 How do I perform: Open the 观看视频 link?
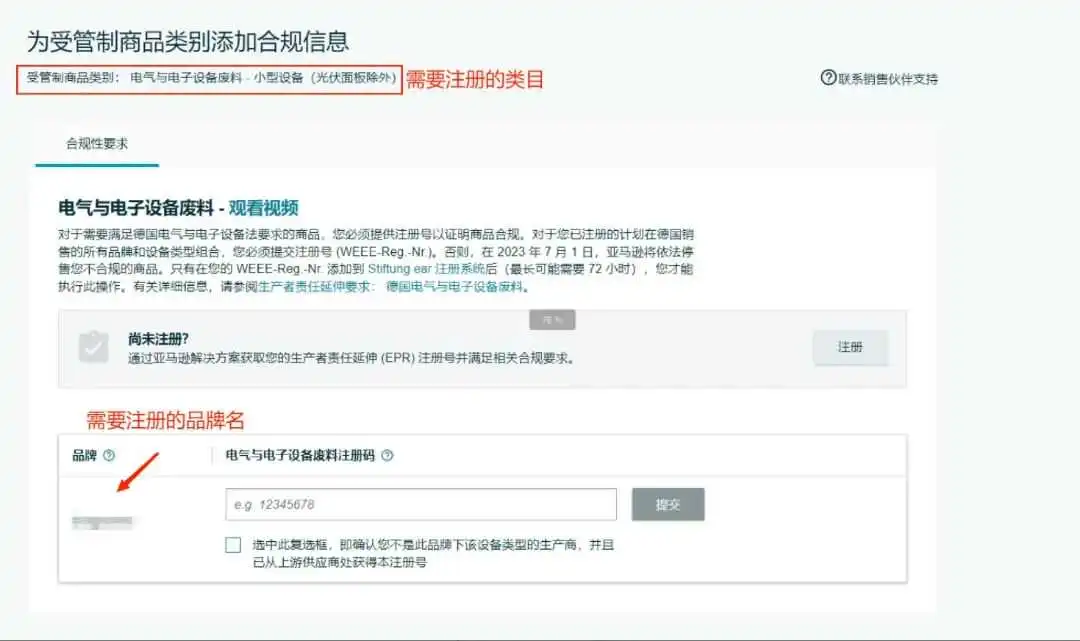coord(263,208)
